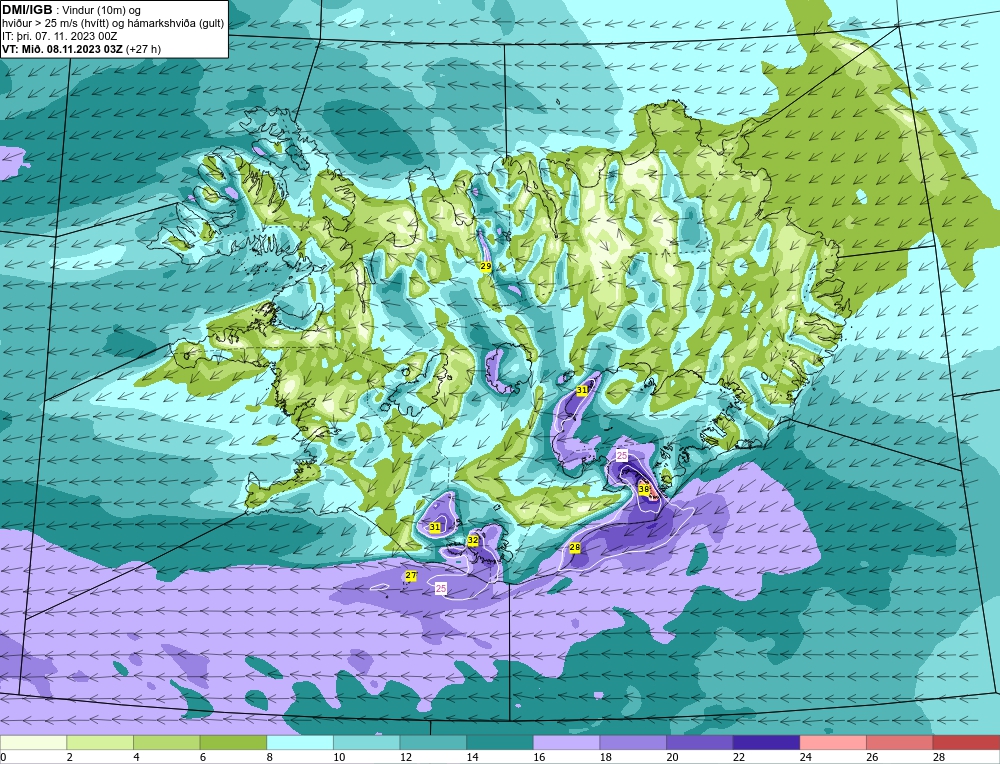
Task: Pick the violet 20–22 m/s legend swatch
Action: pyautogui.click(x=700, y=742)
